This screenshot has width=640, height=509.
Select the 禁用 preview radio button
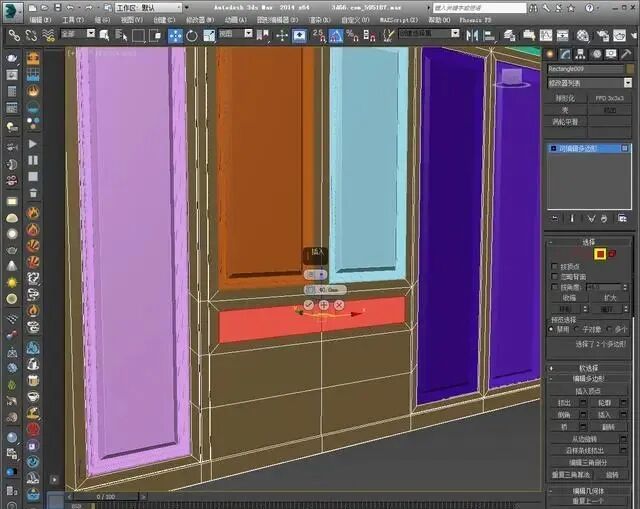(x=551, y=329)
